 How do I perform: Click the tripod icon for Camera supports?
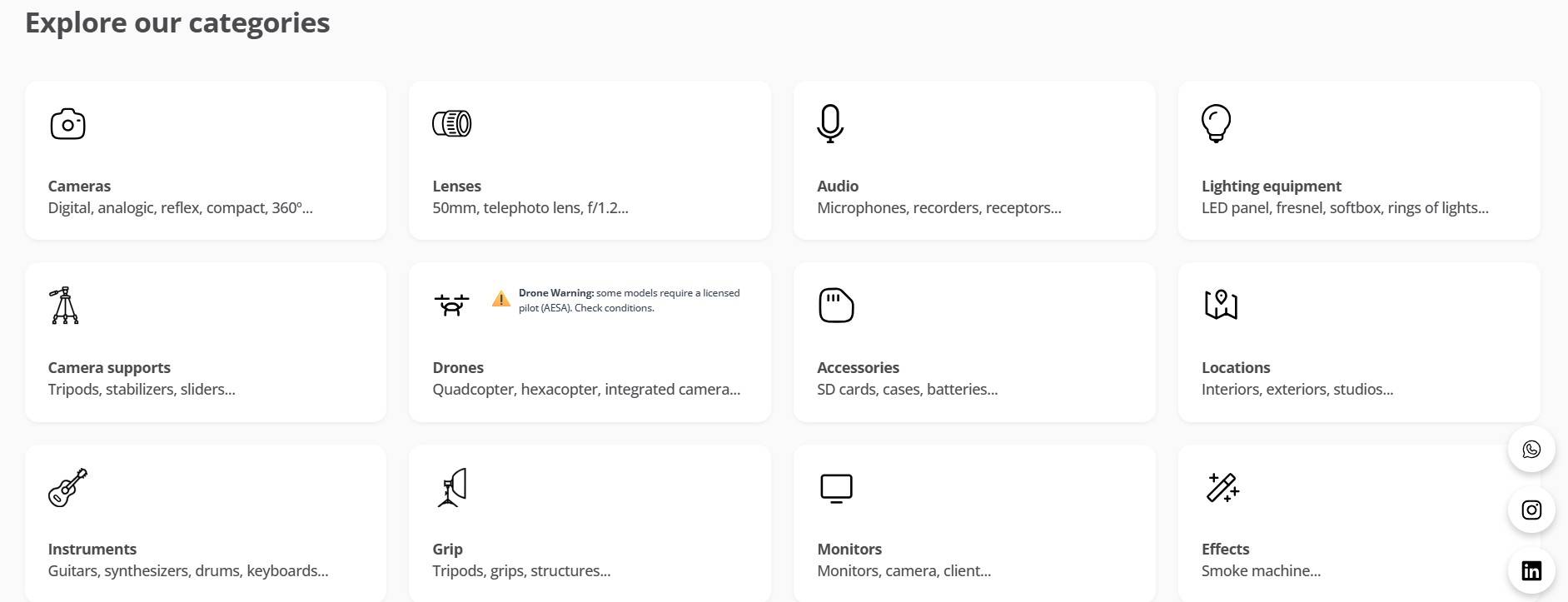[64, 306]
